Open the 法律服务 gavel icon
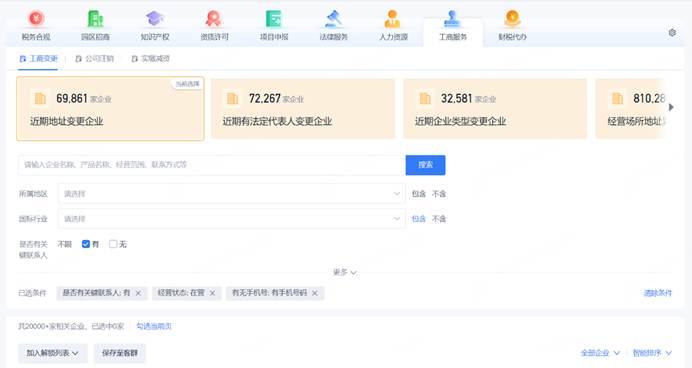 point(333,19)
